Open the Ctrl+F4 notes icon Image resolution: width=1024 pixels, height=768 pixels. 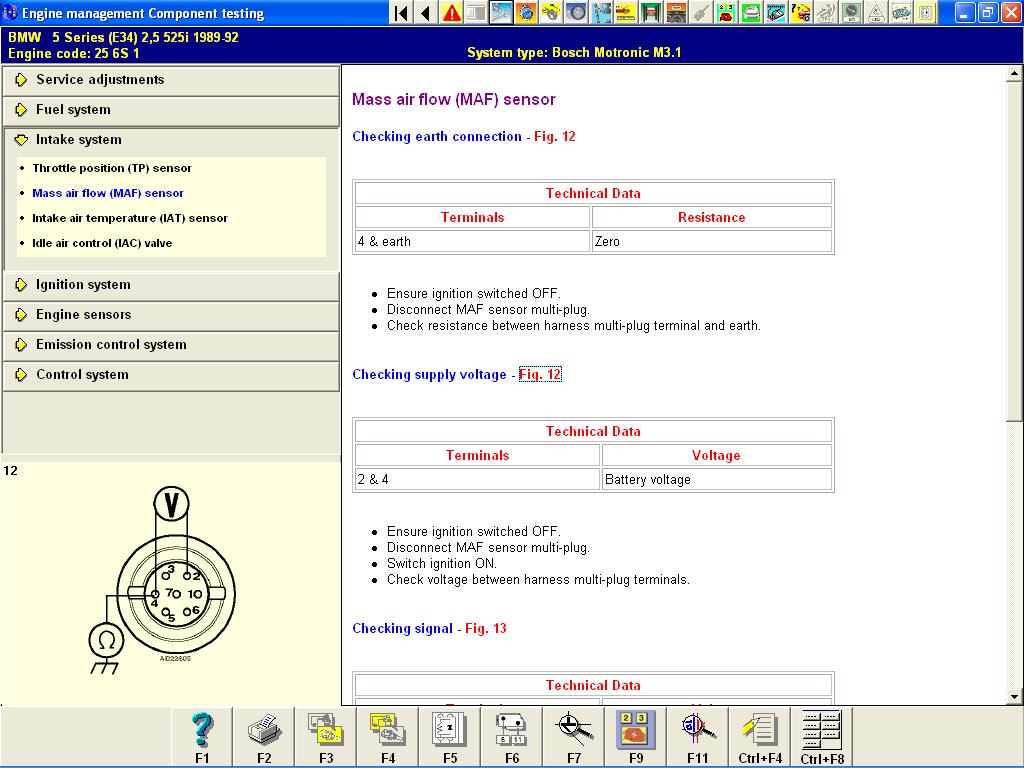pos(760,737)
